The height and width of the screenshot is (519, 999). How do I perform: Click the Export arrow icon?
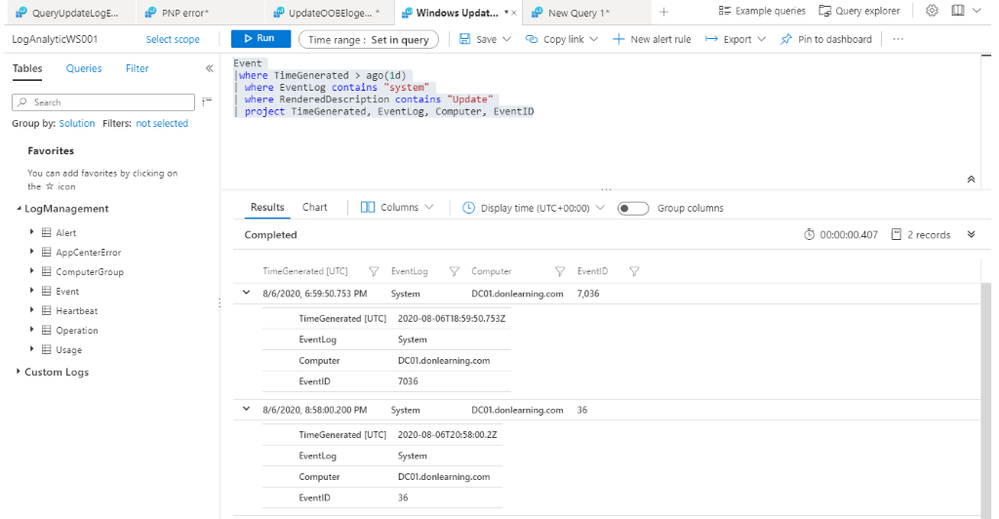711,39
